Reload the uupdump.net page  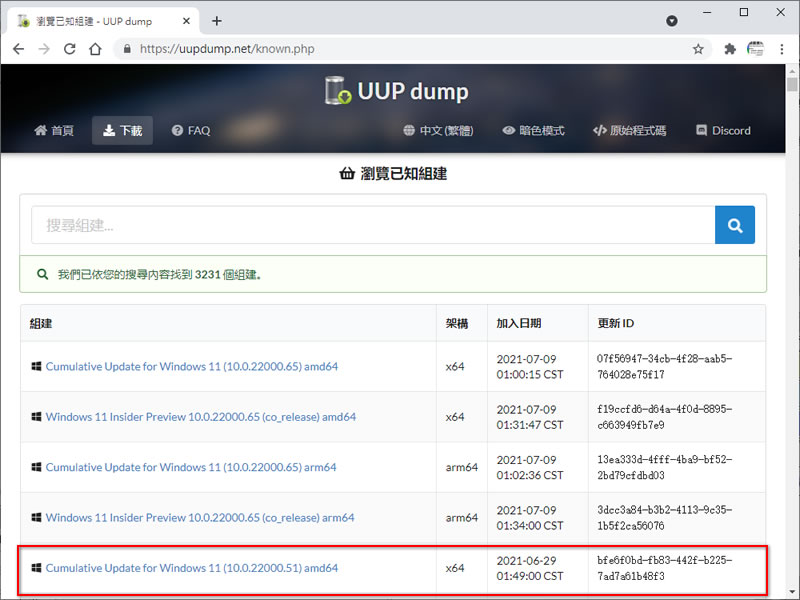[x=69, y=49]
